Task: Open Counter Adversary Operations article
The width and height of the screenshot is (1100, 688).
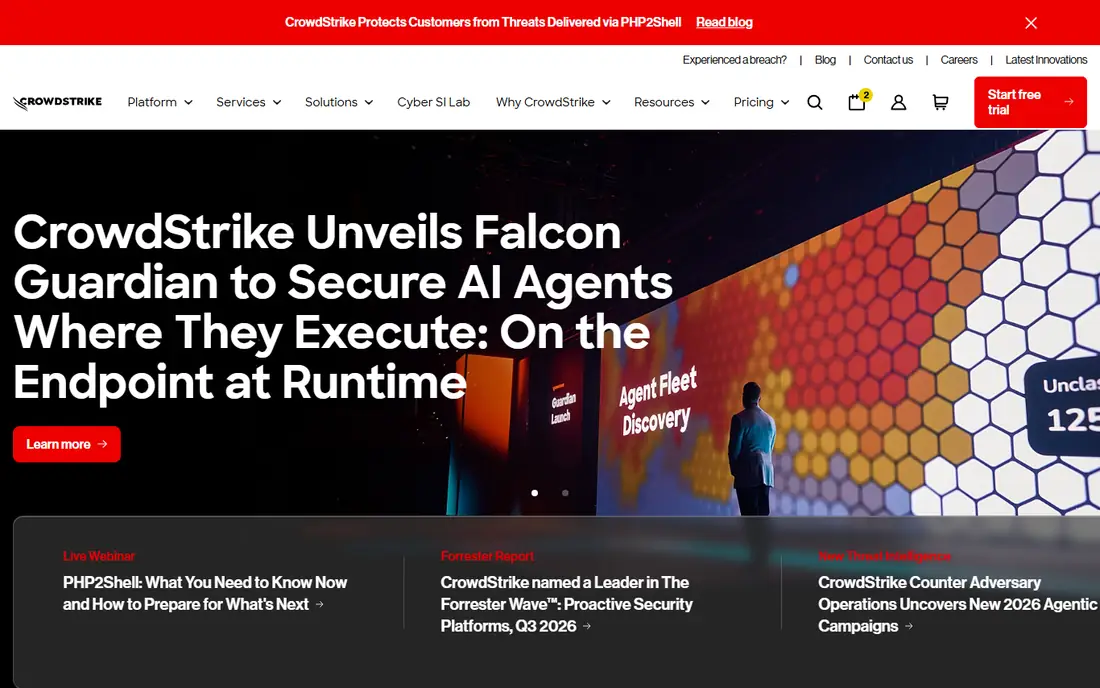Action: coord(957,604)
